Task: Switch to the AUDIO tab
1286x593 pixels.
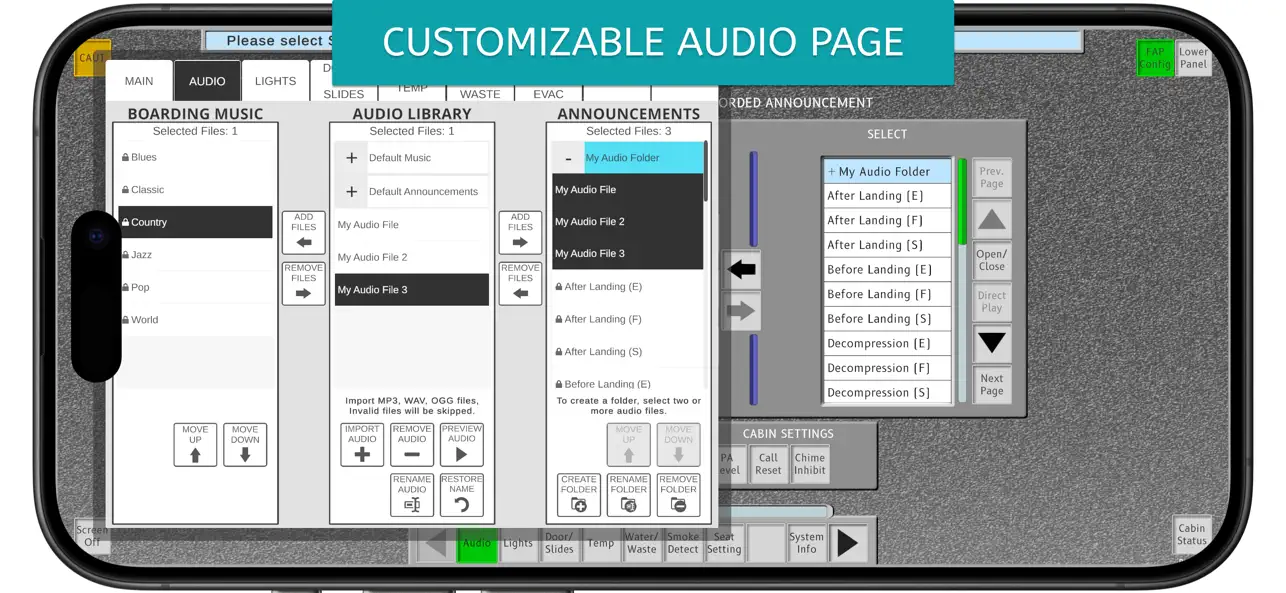Action: (207, 81)
